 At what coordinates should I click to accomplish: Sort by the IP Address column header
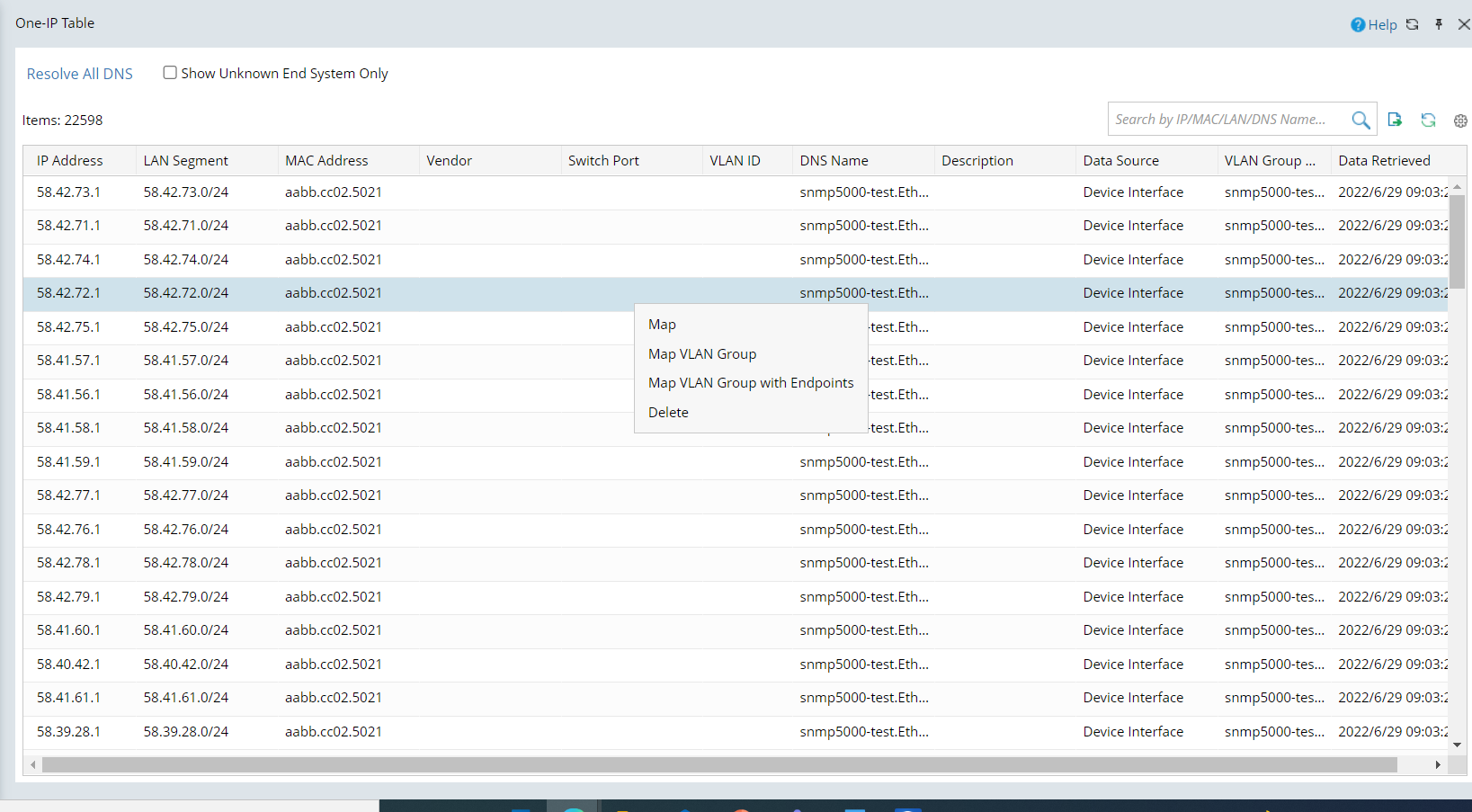[x=70, y=161]
